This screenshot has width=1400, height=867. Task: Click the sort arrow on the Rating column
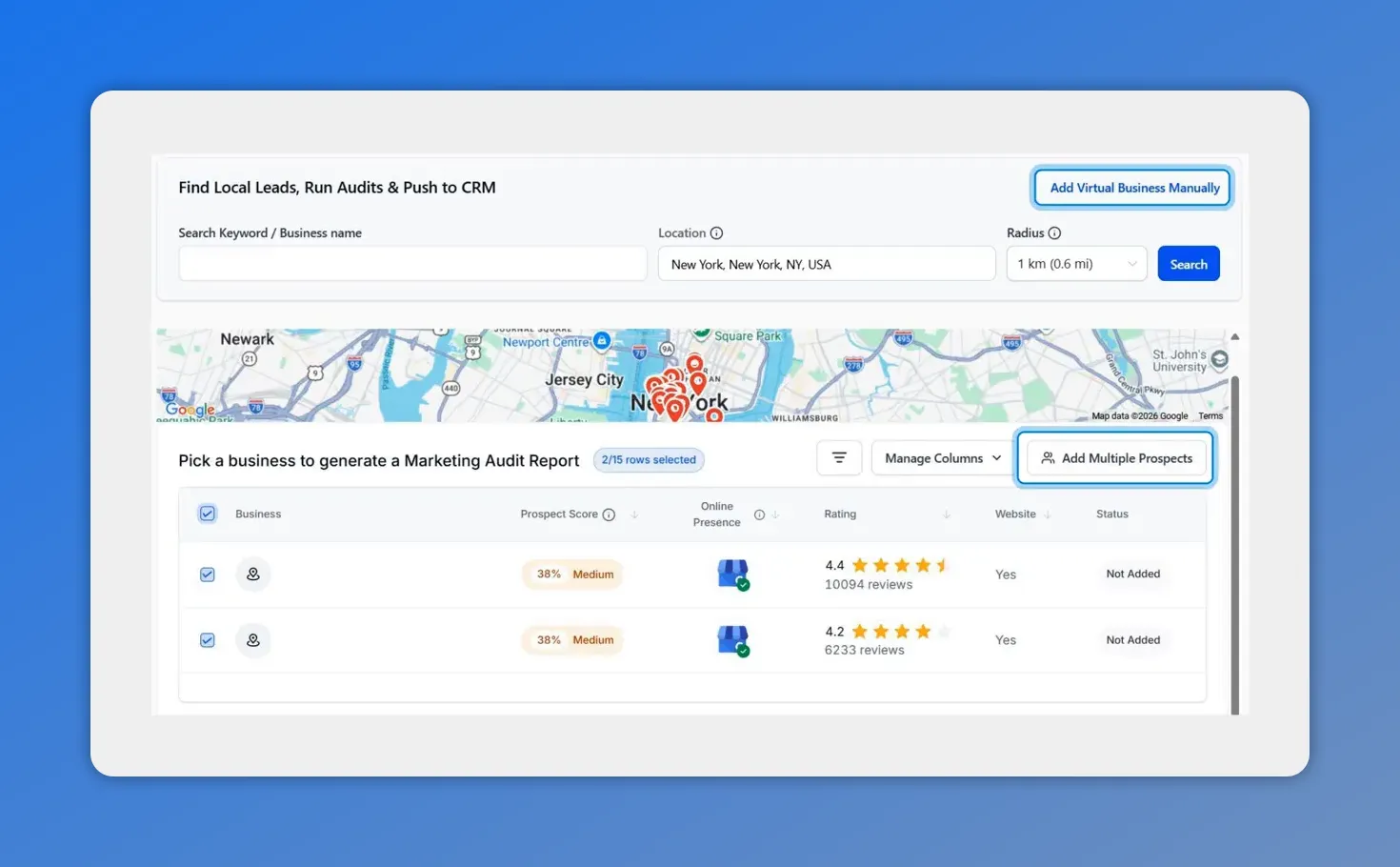pos(946,514)
